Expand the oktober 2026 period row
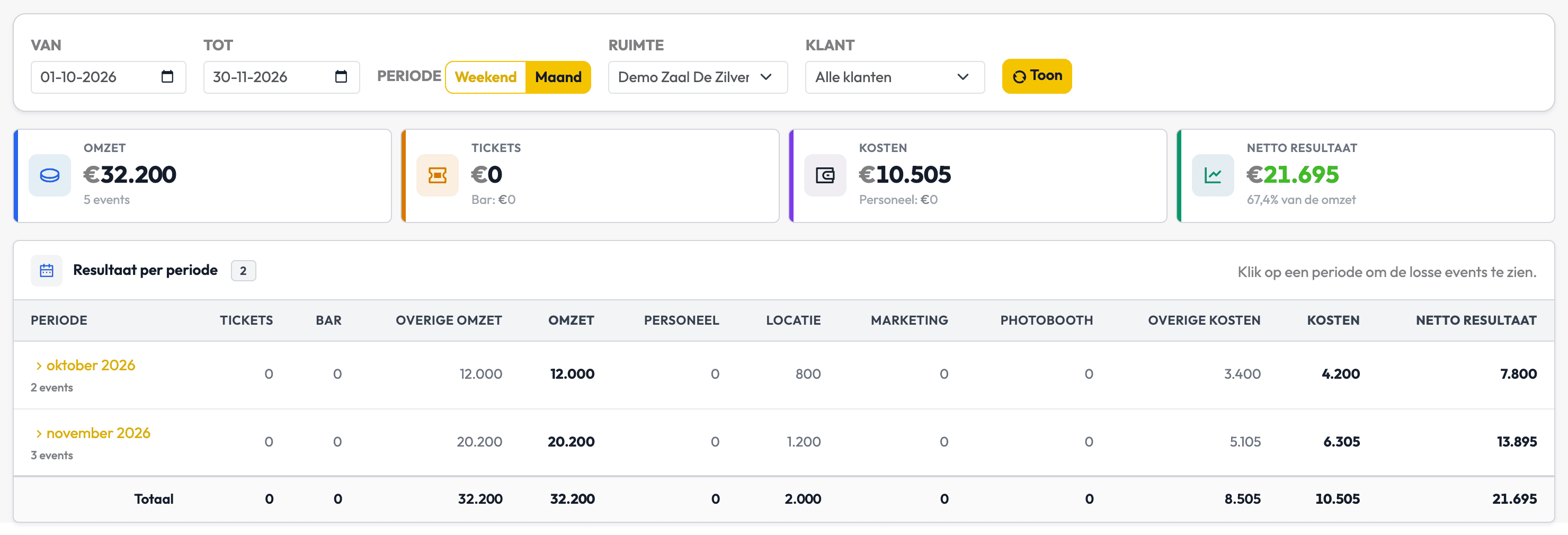 (85, 365)
